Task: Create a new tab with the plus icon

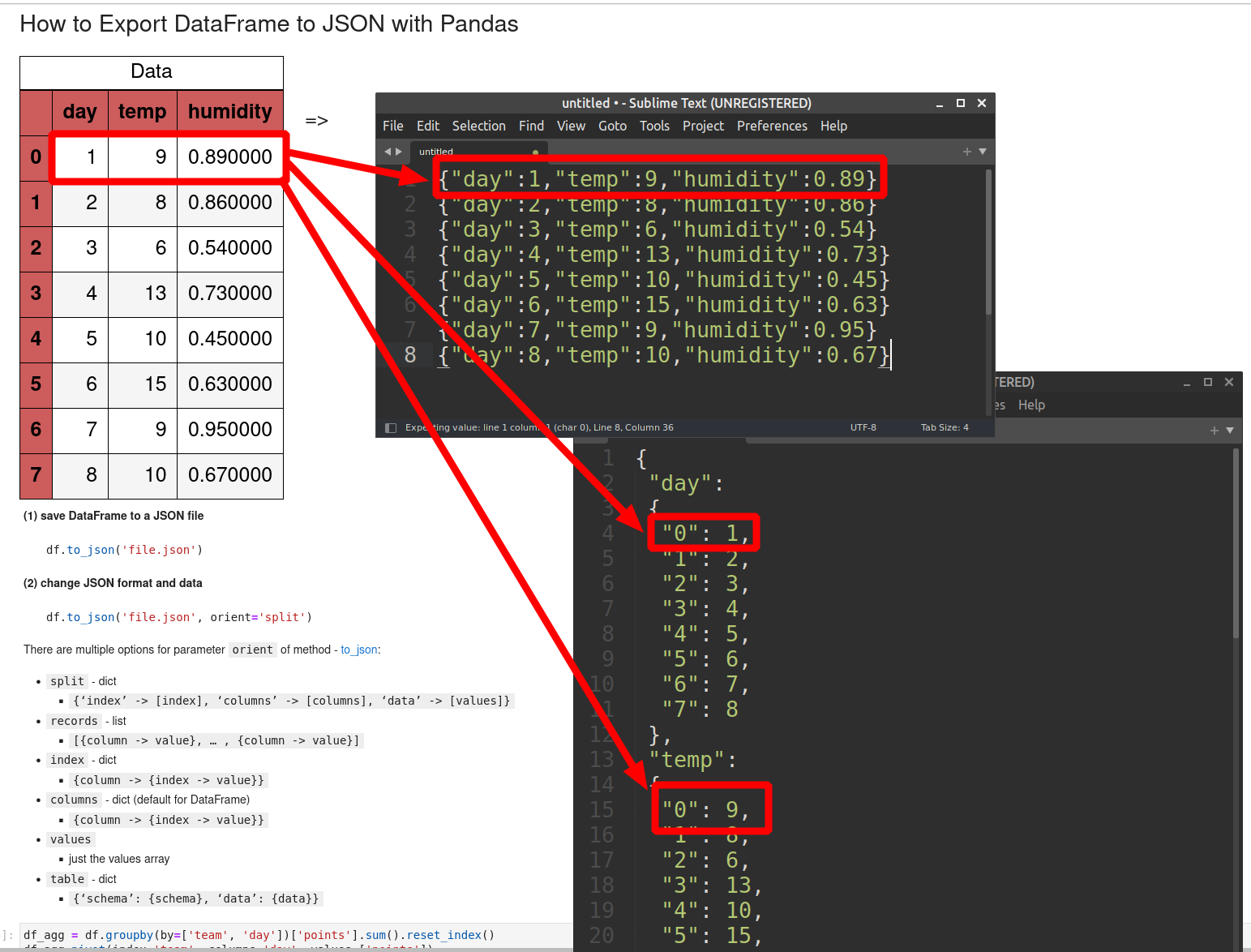Action: [x=966, y=151]
